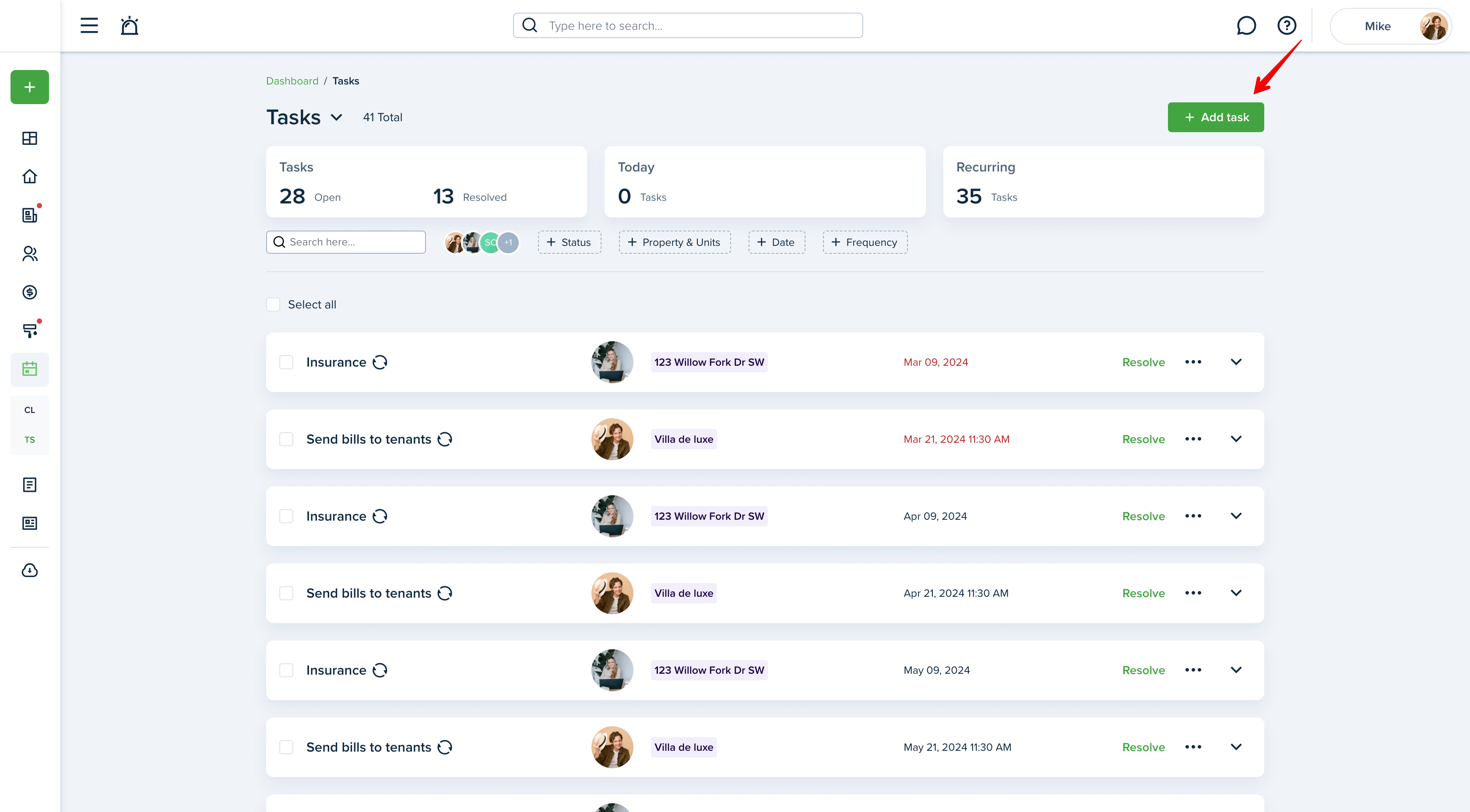Open the Recurring 35 Tasks card

click(x=1103, y=182)
